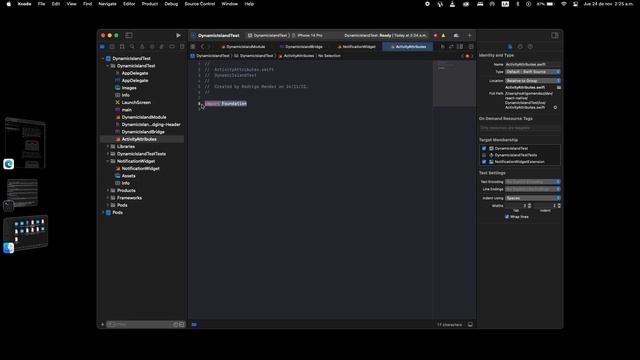Open the Finder window thumbnail in Stage Manager
The image size is (640, 360).
tap(26, 233)
